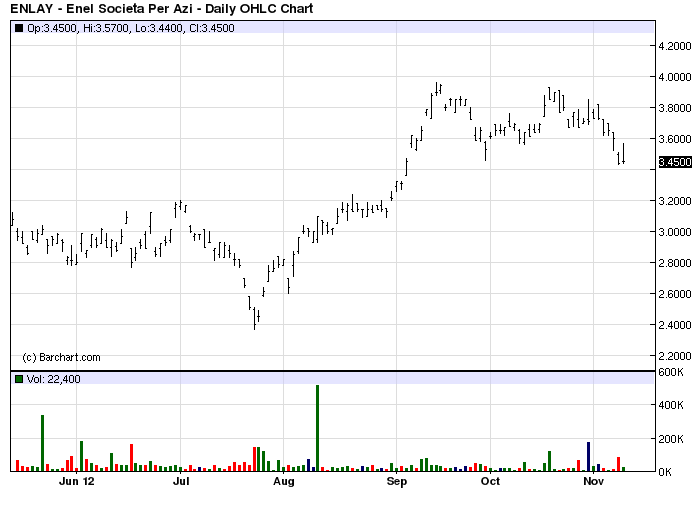Click the 3.6000 price axis label
700x512 pixels.
675,139
